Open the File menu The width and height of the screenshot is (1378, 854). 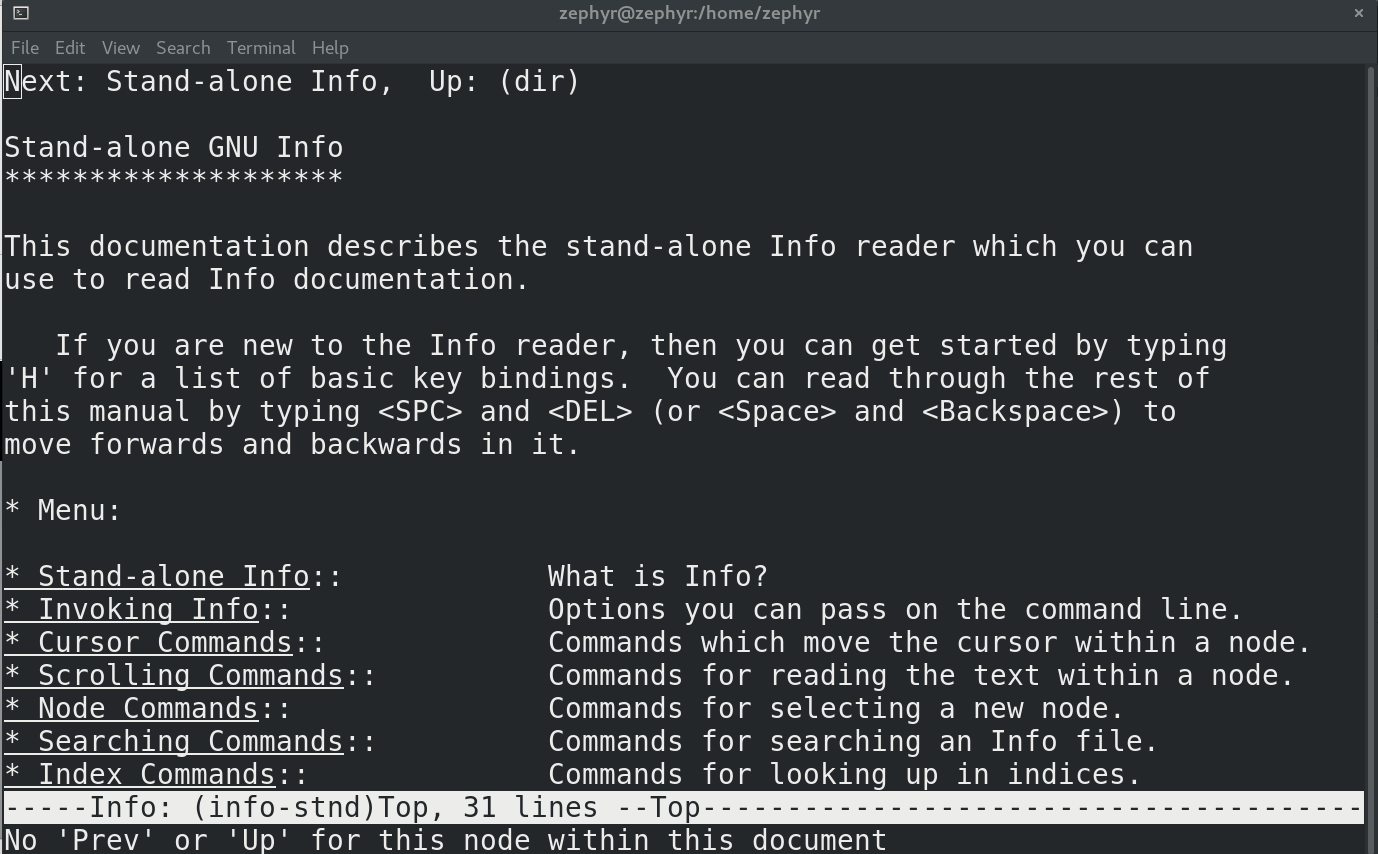(x=25, y=48)
